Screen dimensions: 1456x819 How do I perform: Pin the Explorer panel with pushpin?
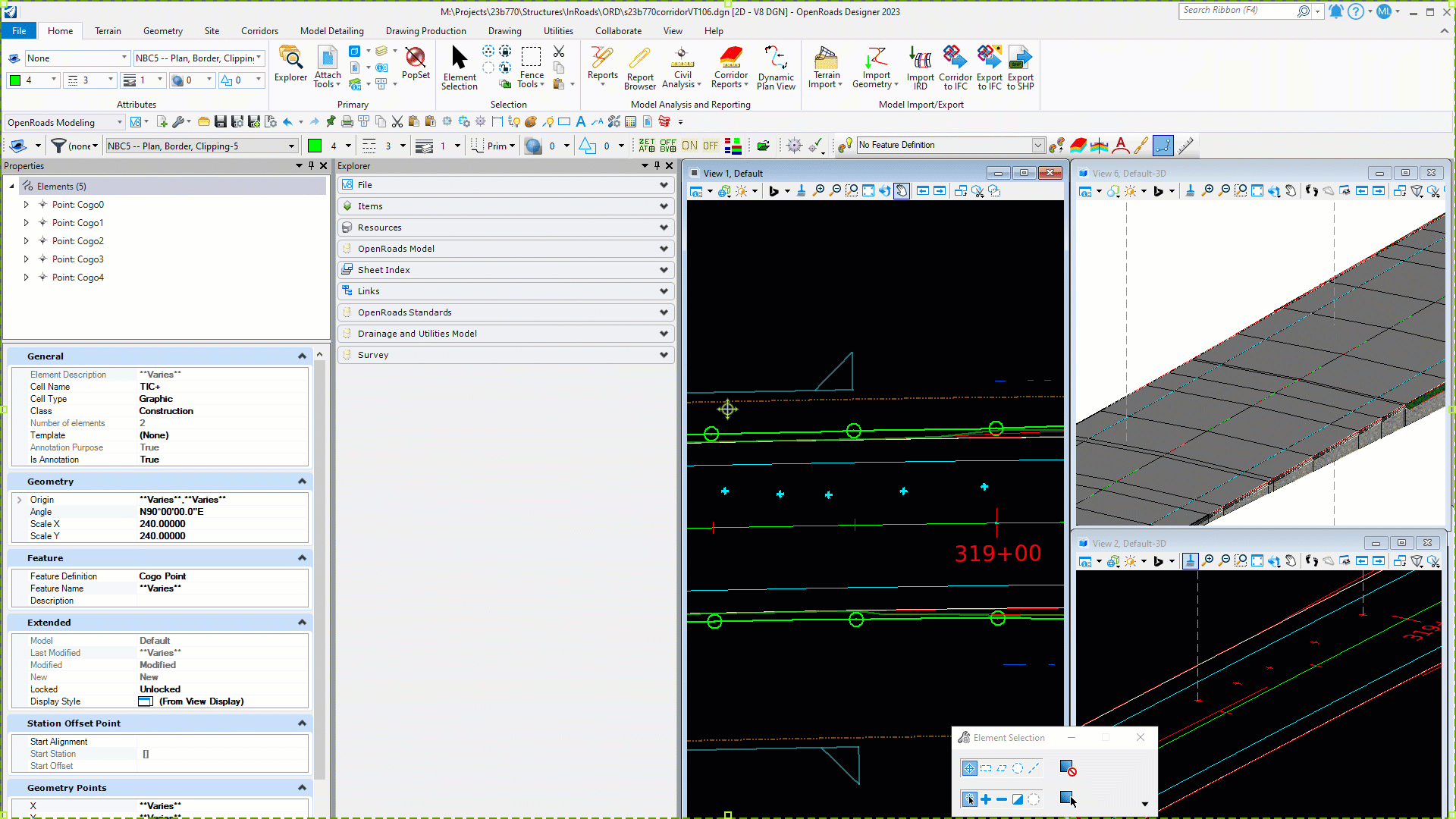(x=657, y=165)
